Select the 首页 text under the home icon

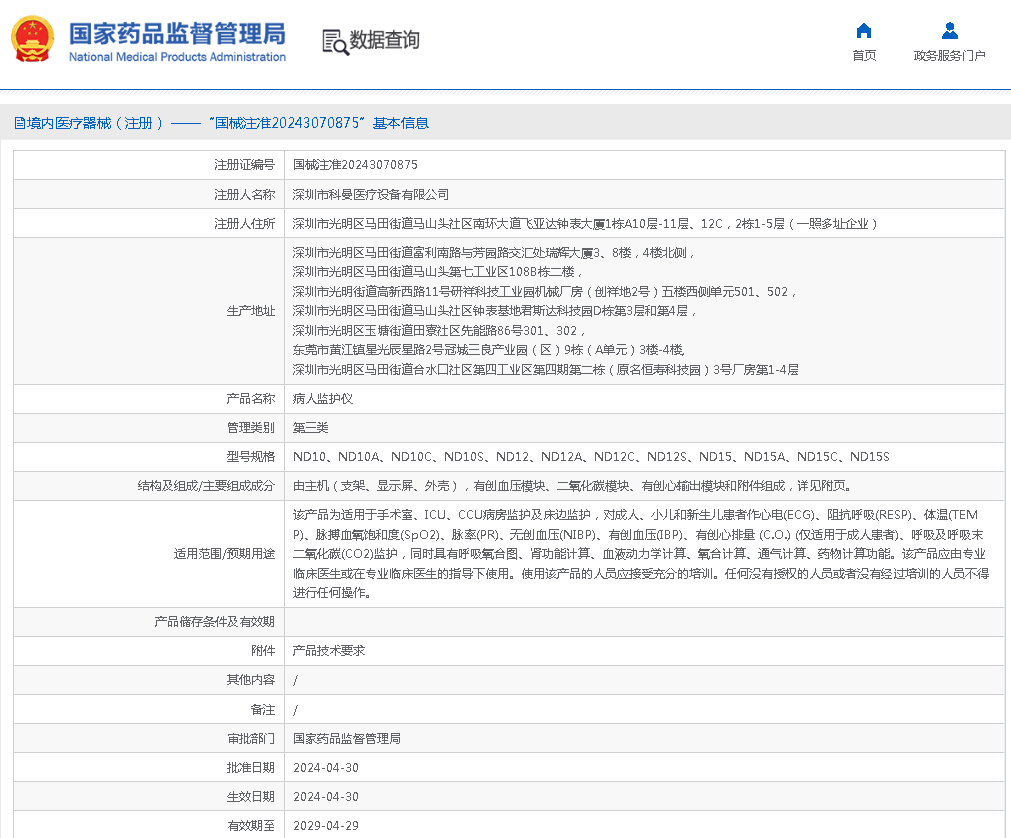[864, 56]
